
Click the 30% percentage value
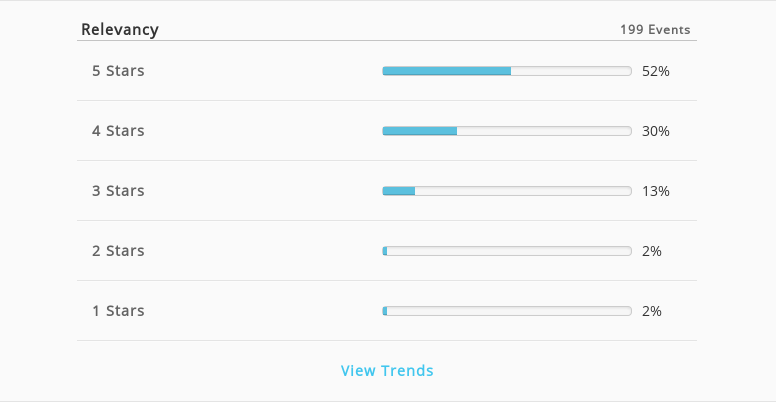click(x=656, y=131)
